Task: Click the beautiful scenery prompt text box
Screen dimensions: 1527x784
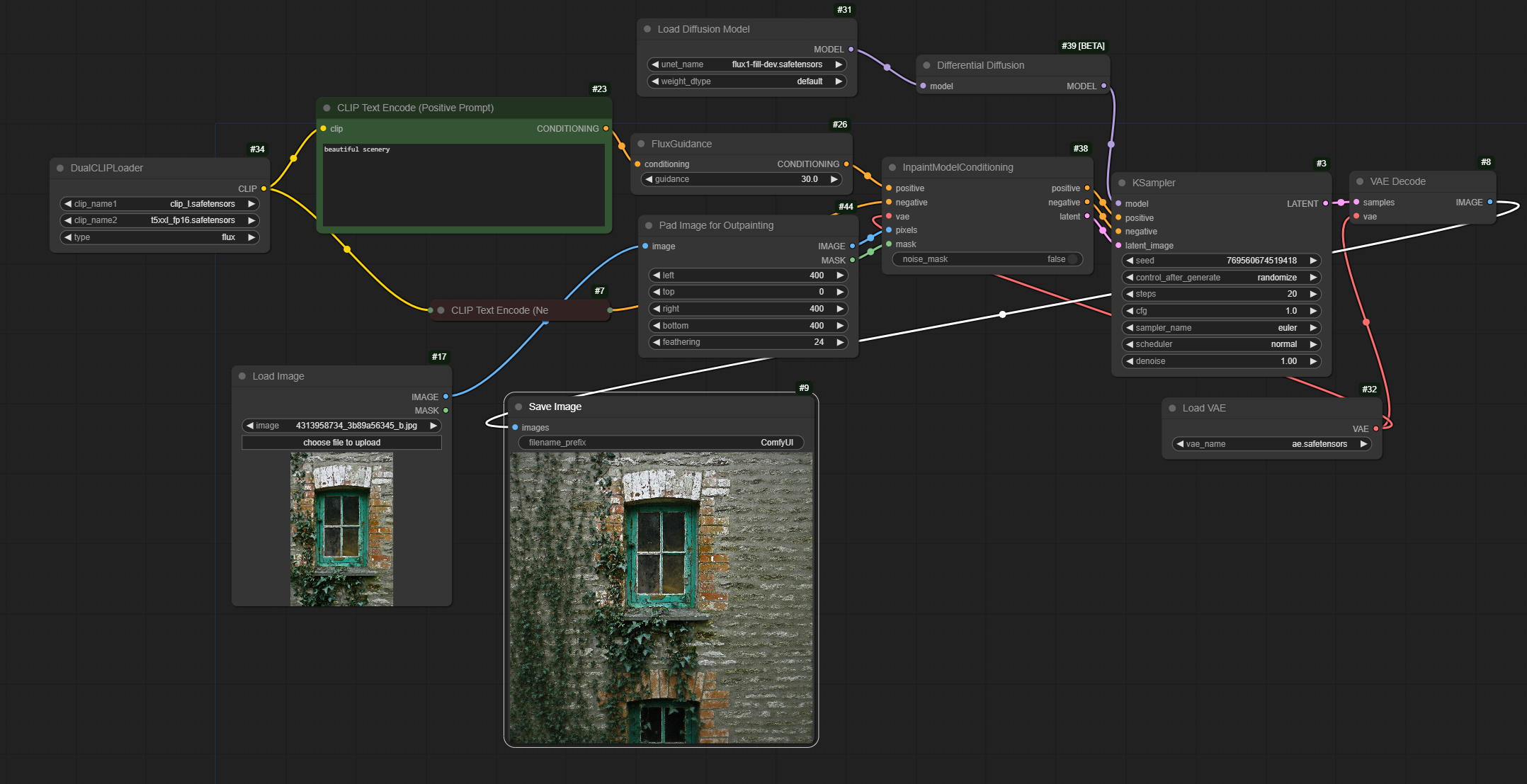Action: pos(464,184)
